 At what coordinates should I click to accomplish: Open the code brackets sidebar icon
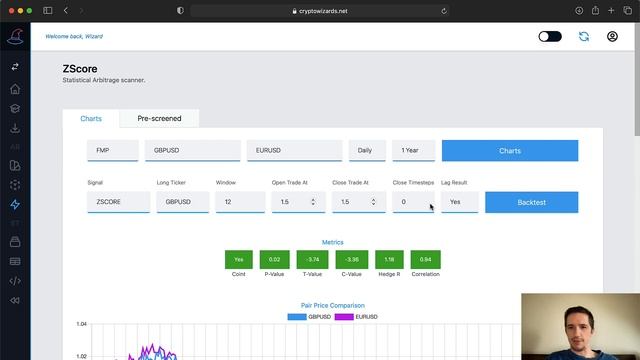pyautogui.click(x=15, y=281)
